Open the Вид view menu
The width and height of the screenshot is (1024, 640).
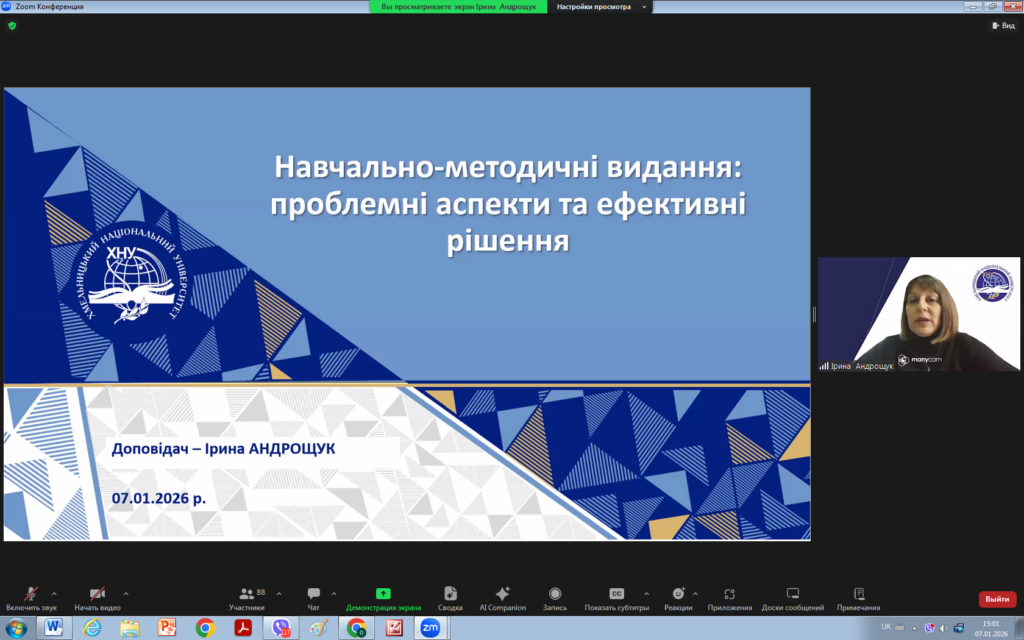pos(1002,26)
